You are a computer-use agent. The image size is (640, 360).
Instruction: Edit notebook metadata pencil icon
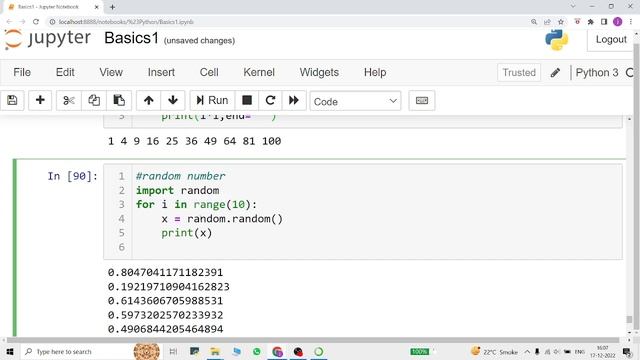pyautogui.click(x=555, y=73)
